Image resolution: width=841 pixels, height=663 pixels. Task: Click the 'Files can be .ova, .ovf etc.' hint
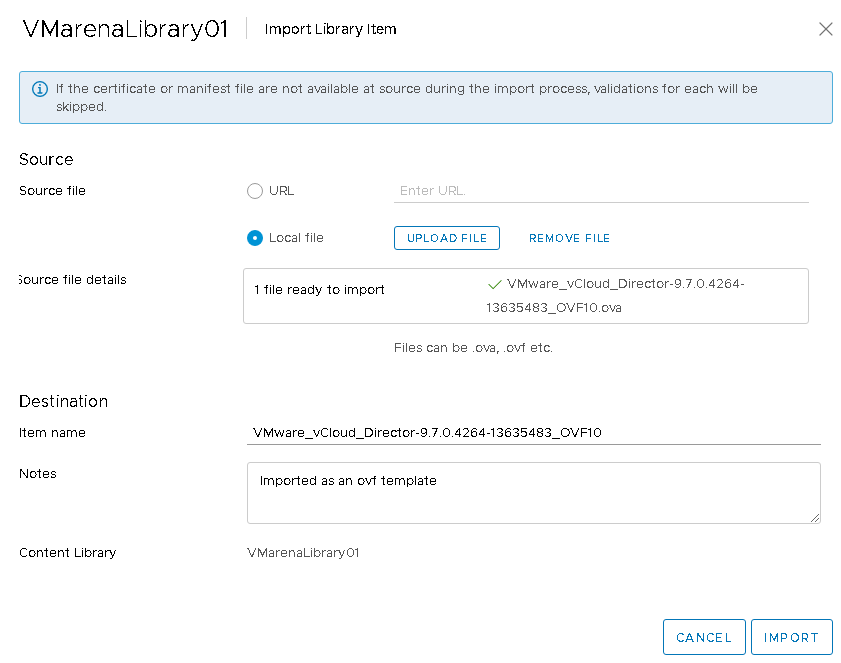pos(473,348)
